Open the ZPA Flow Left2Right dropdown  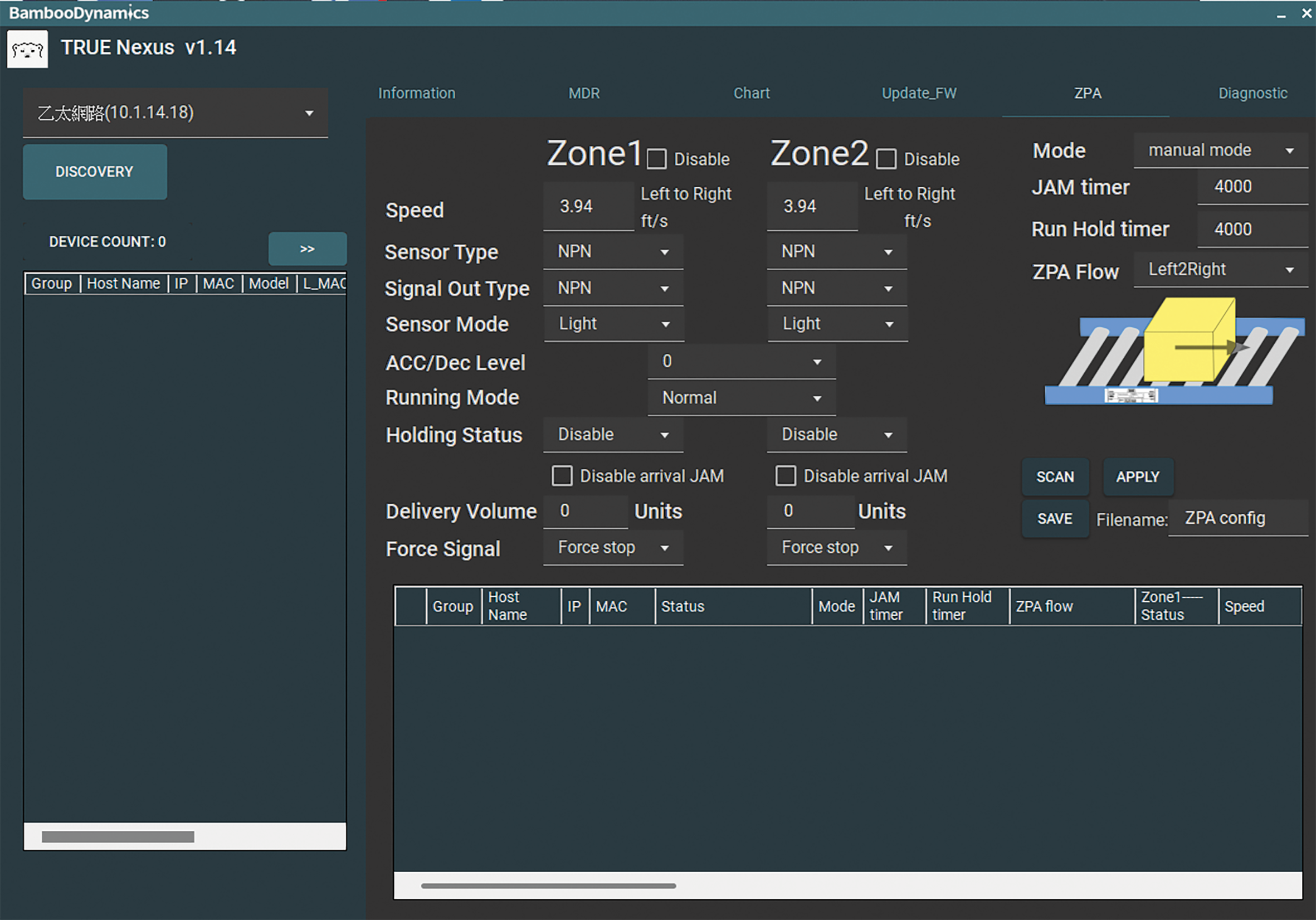pos(1221,270)
